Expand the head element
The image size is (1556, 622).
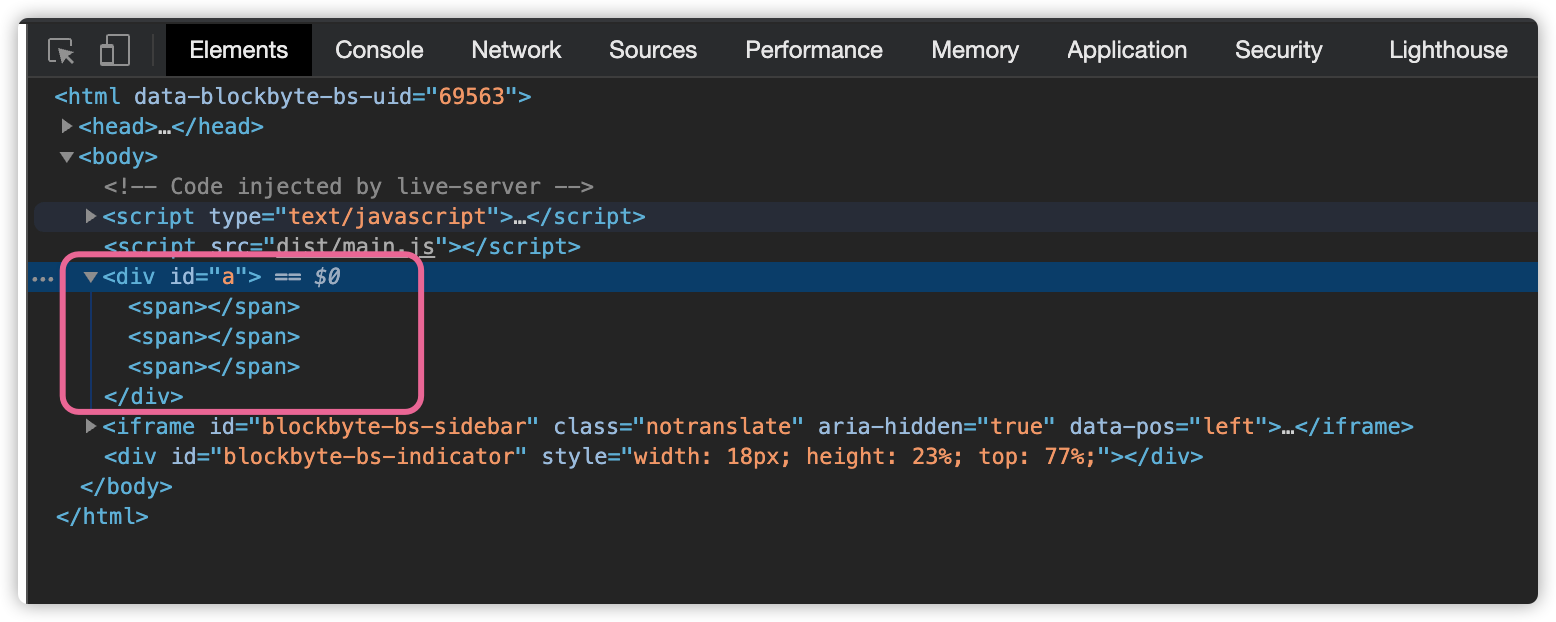67,126
